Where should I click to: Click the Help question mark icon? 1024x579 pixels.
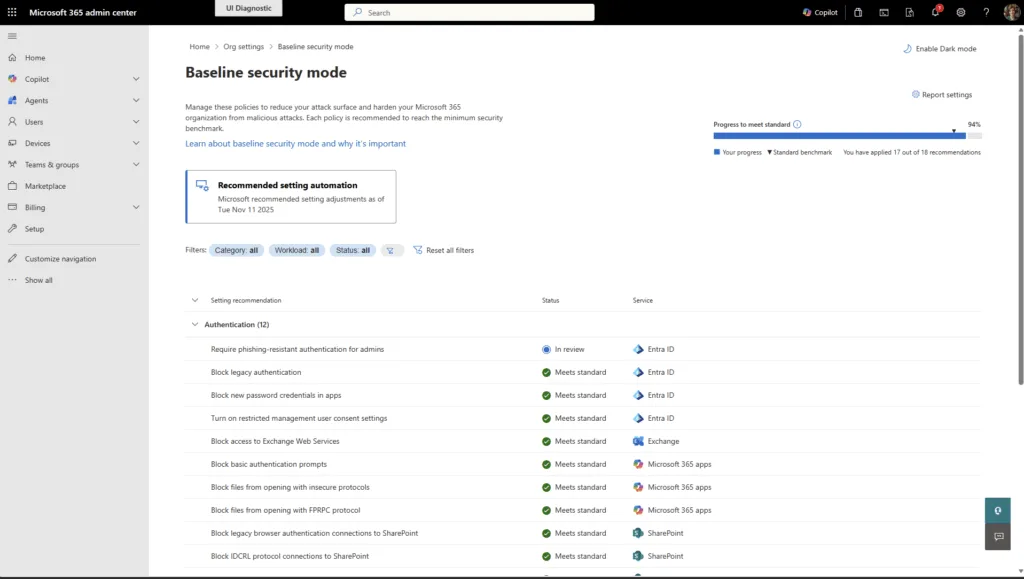(986, 12)
